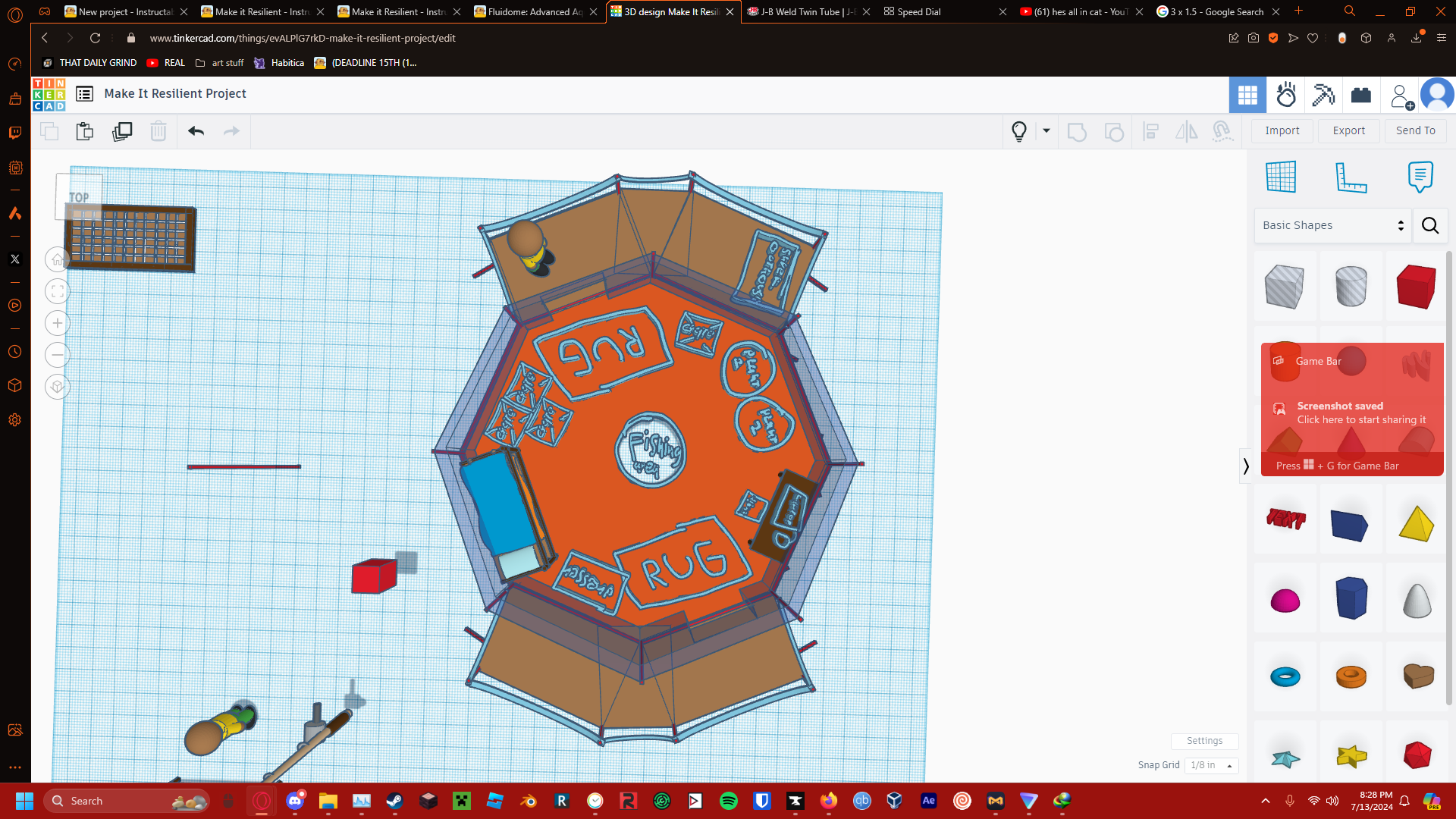Click the Ungroup shapes icon
Image resolution: width=1456 pixels, height=819 pixels.
(1113, 132)
